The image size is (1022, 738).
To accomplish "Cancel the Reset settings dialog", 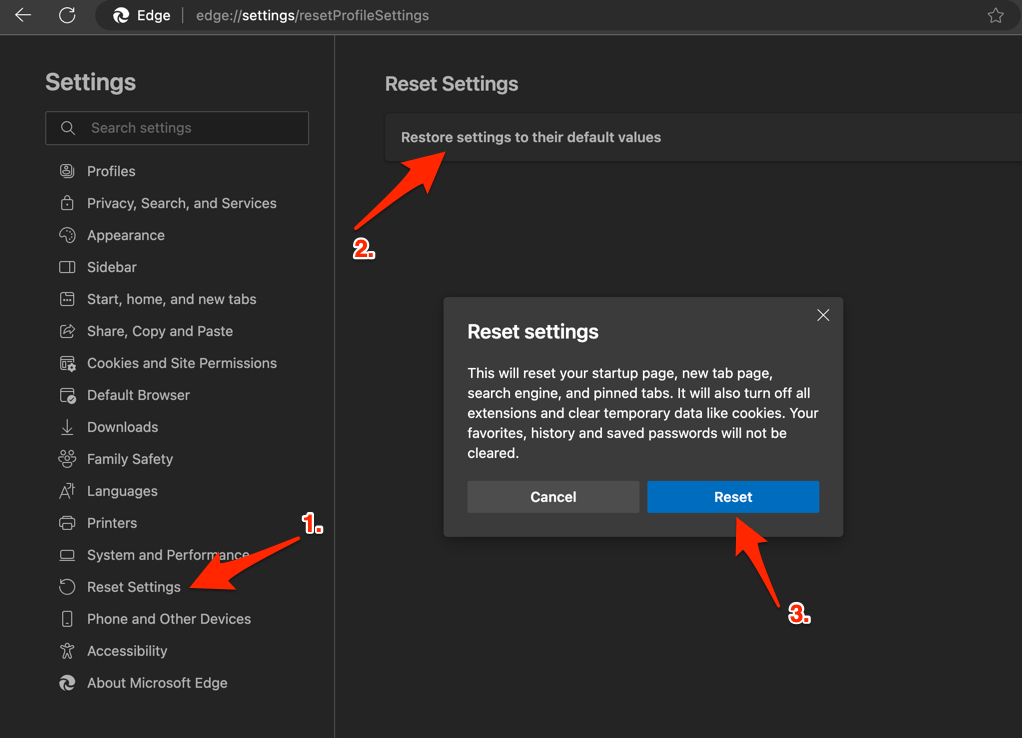I will 553,497.
